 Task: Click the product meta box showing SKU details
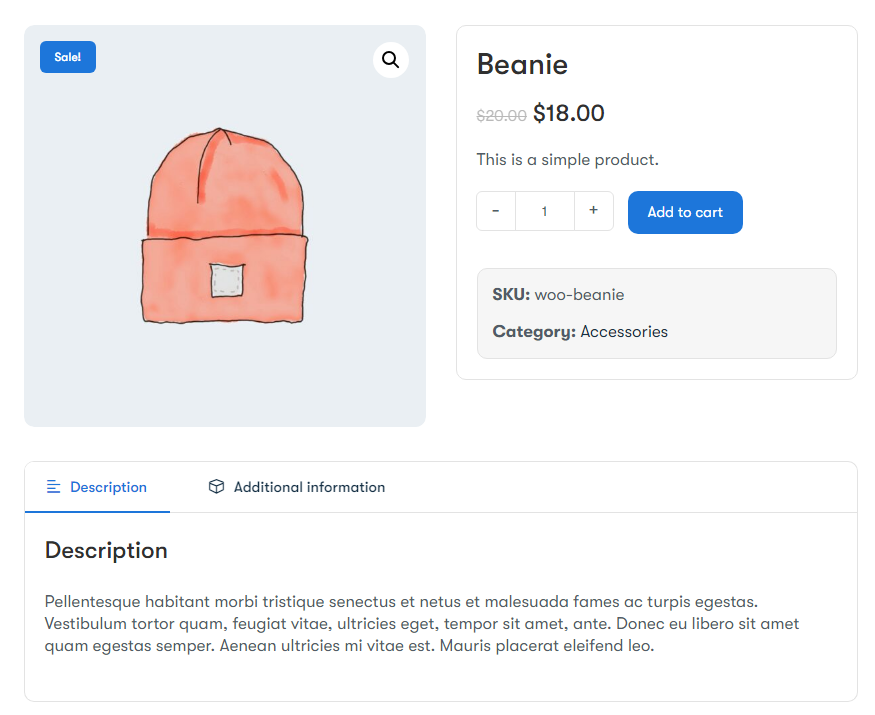click(657, 312)
